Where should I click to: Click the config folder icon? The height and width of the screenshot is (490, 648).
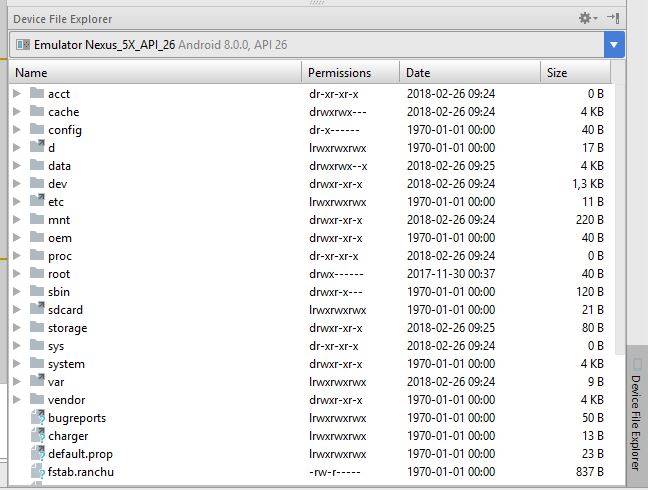coord(37,129)
